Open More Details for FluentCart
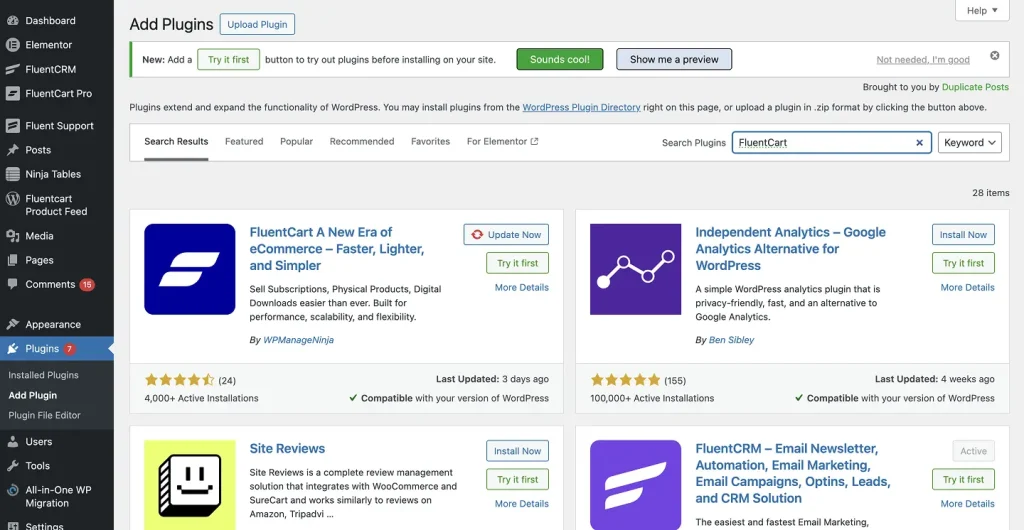 522,287
